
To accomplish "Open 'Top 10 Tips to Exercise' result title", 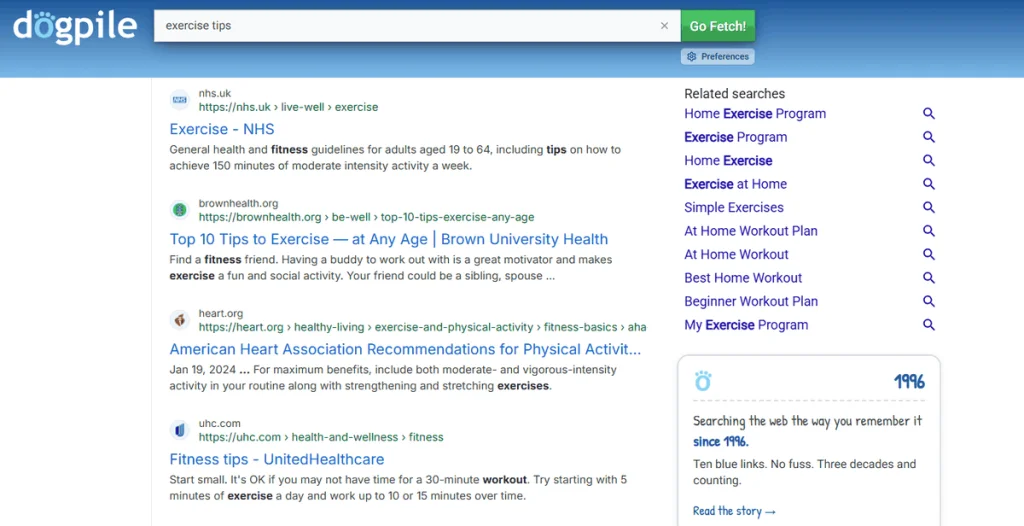I will click(x=389, y=239).
